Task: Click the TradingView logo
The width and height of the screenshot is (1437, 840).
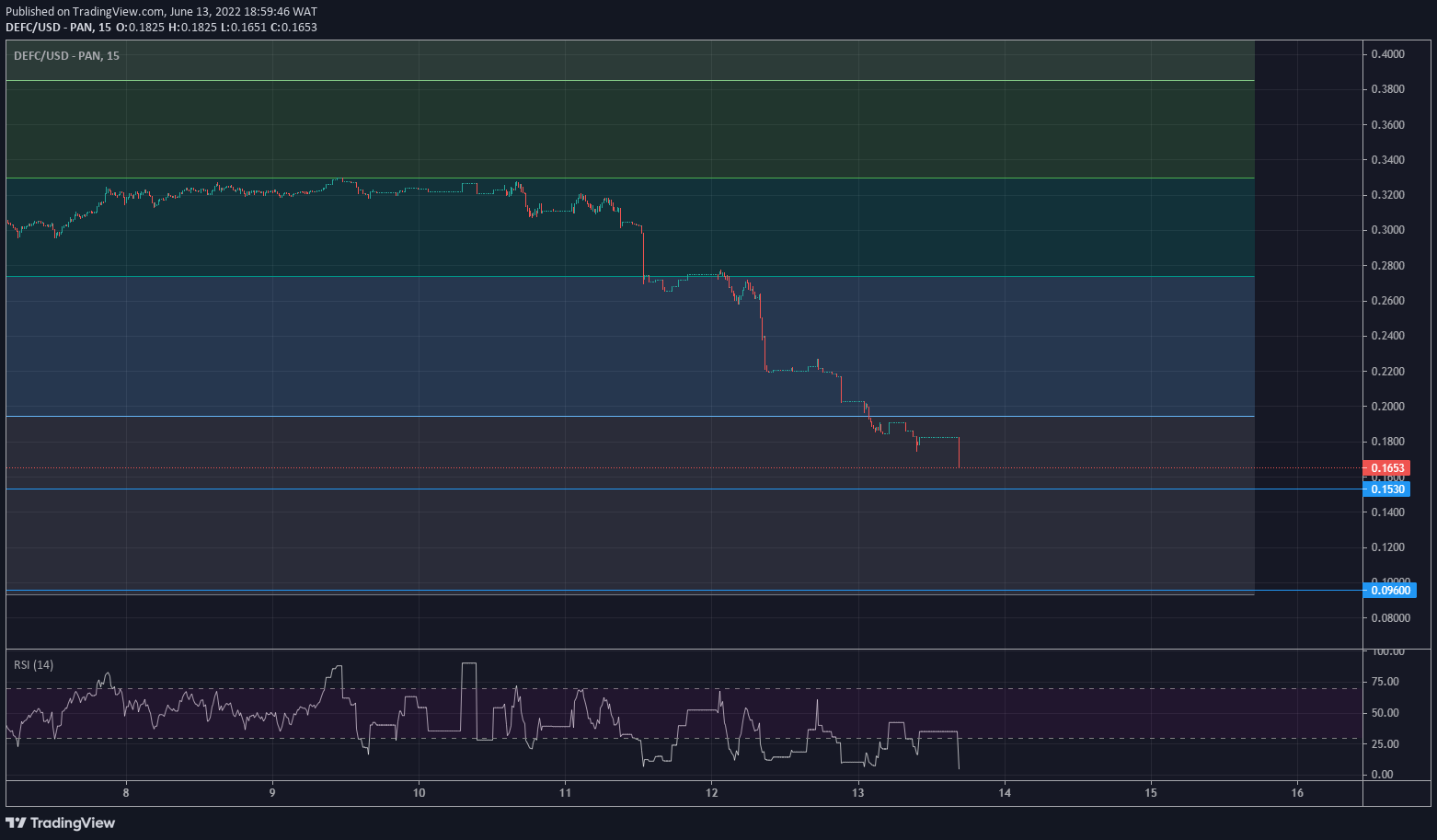Action: click(61, 823)
